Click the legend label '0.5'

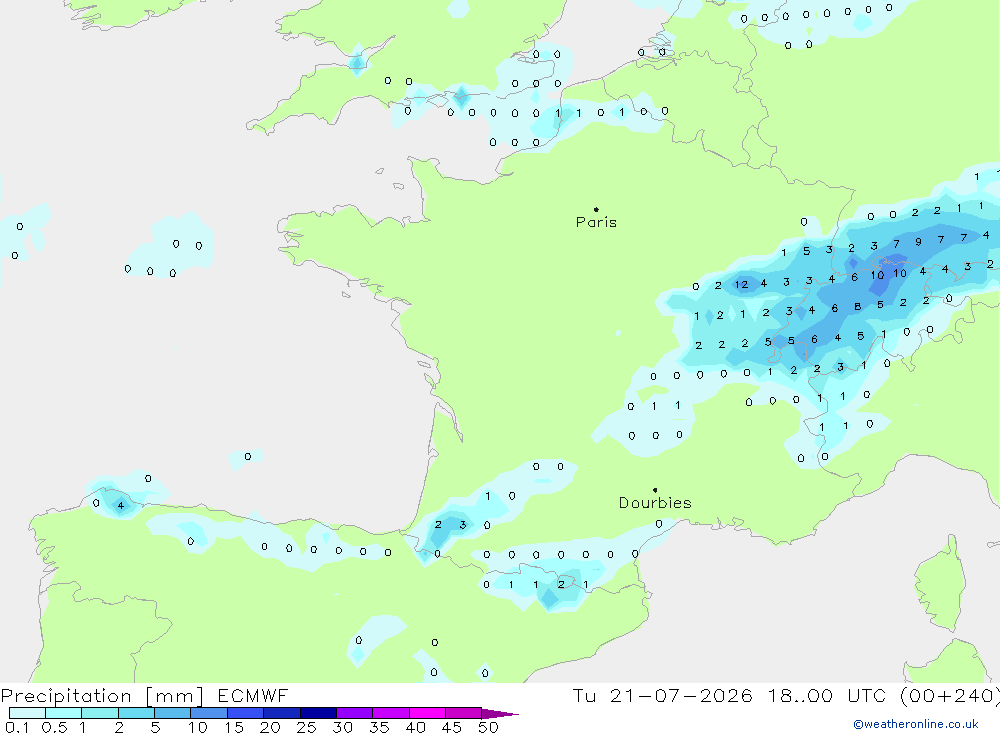tap(54, 727)
